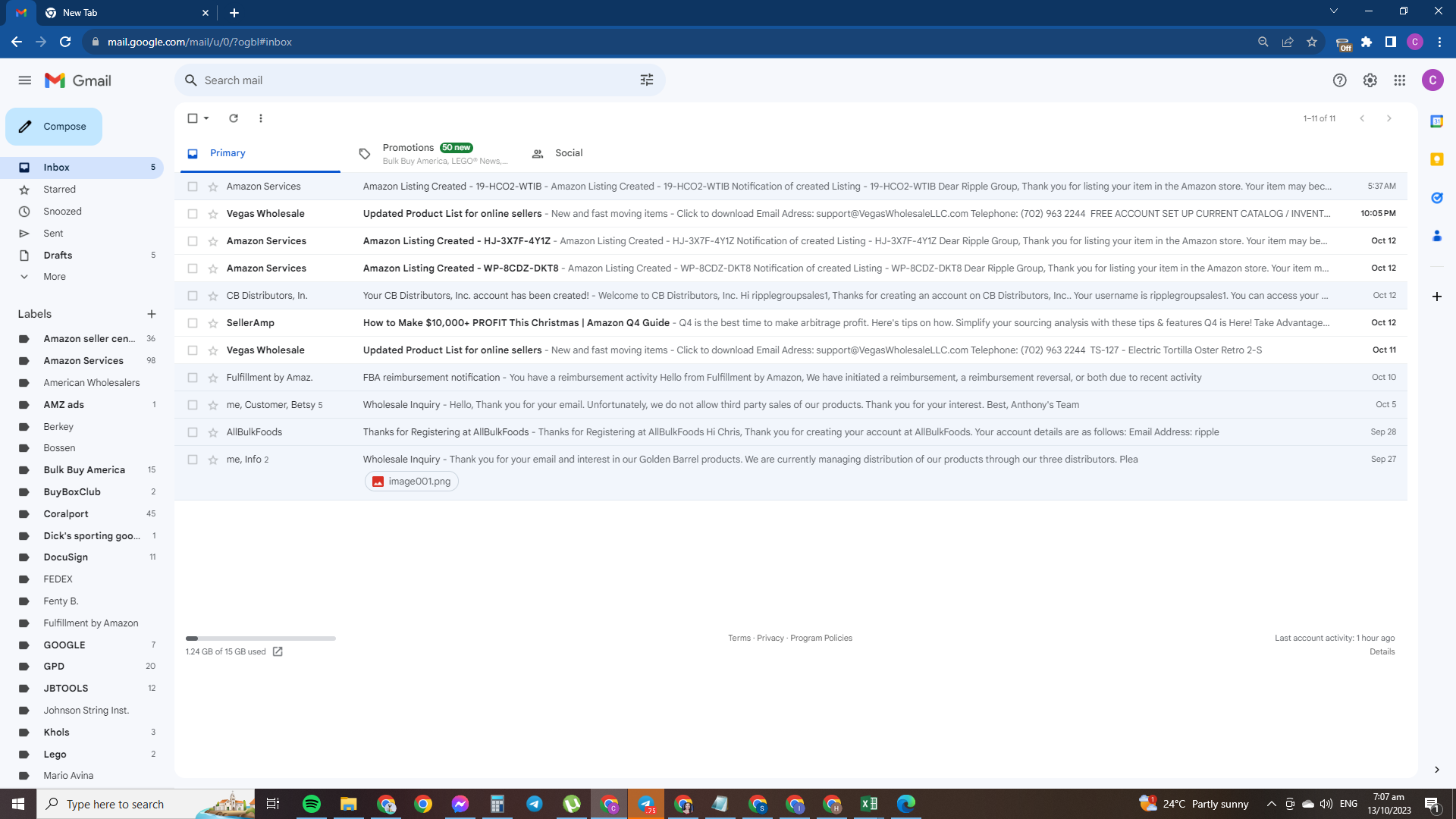Open Google Contacts side panel

[x=1436, y=236]
